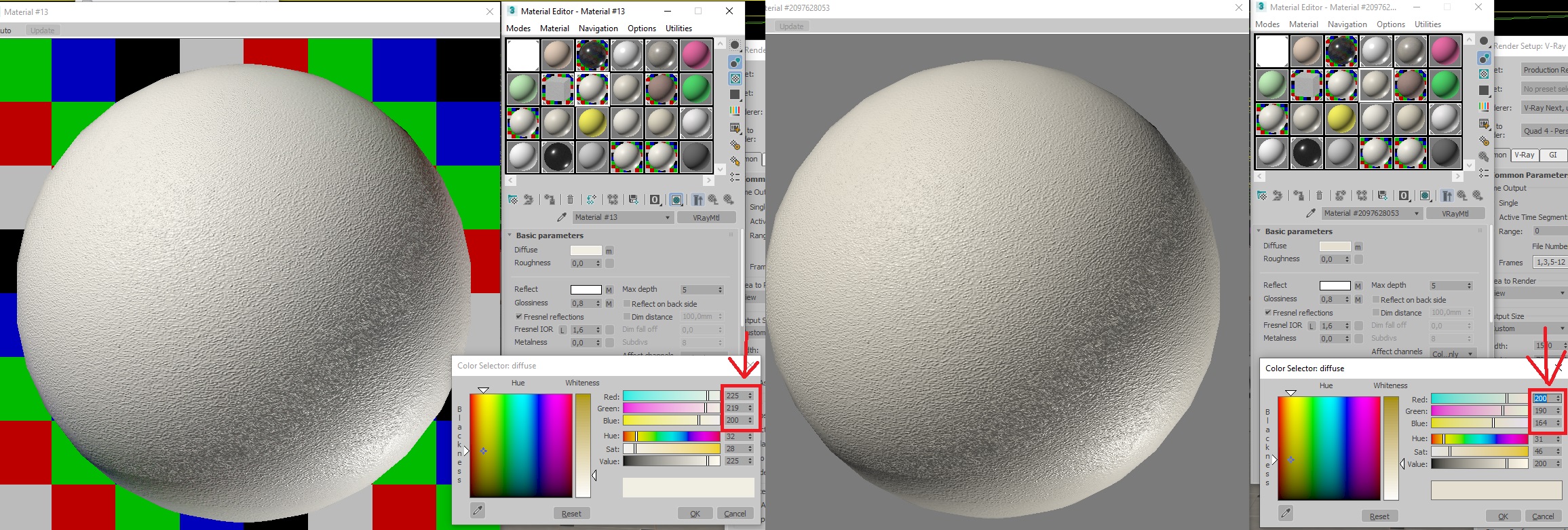Viewport: 1568px width, 530px height.
Task: Switch to V-Ray tab in Render Setup
Action: [x=1525, y=155]
